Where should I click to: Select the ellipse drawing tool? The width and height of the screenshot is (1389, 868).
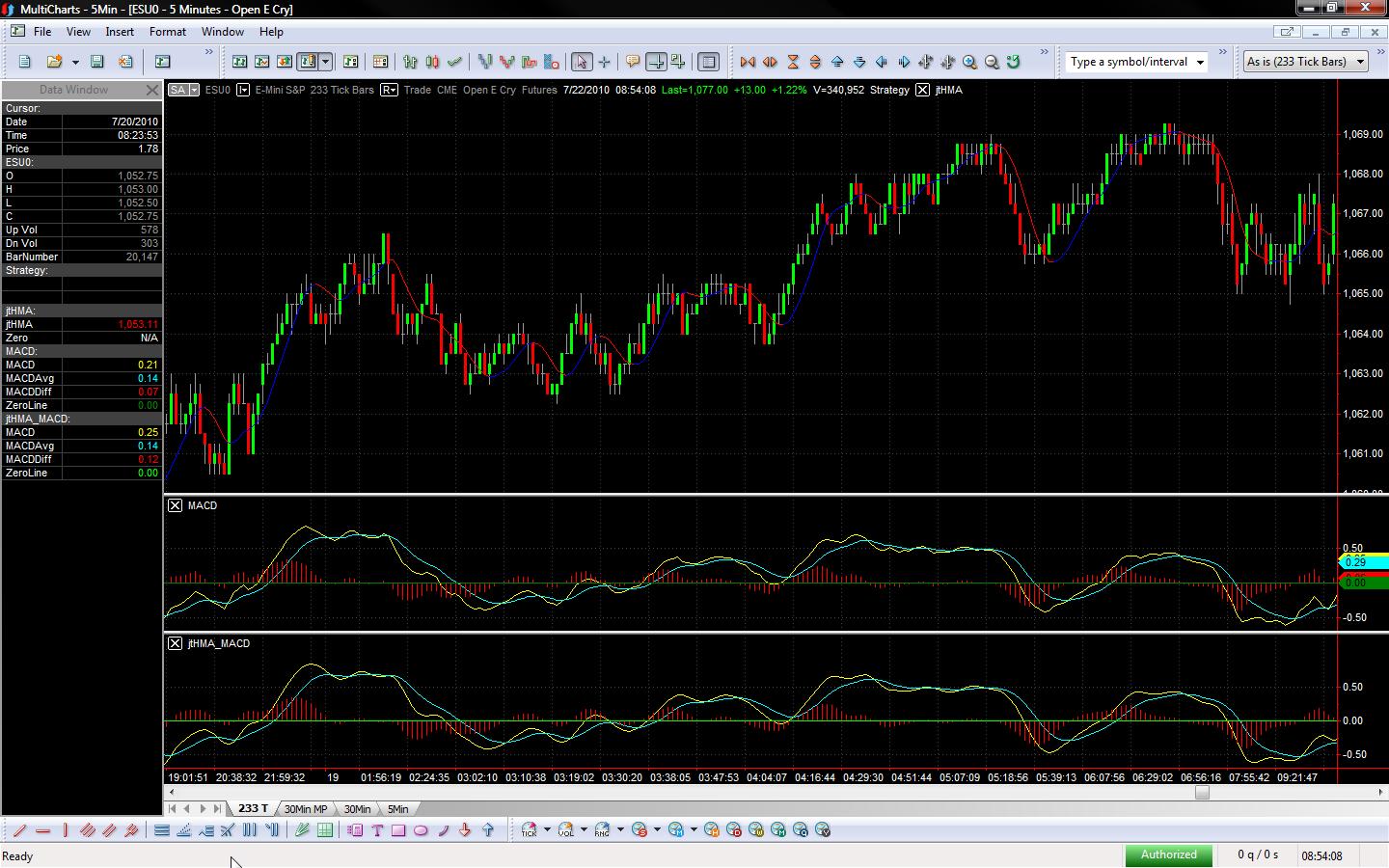(x=421, y=830)
